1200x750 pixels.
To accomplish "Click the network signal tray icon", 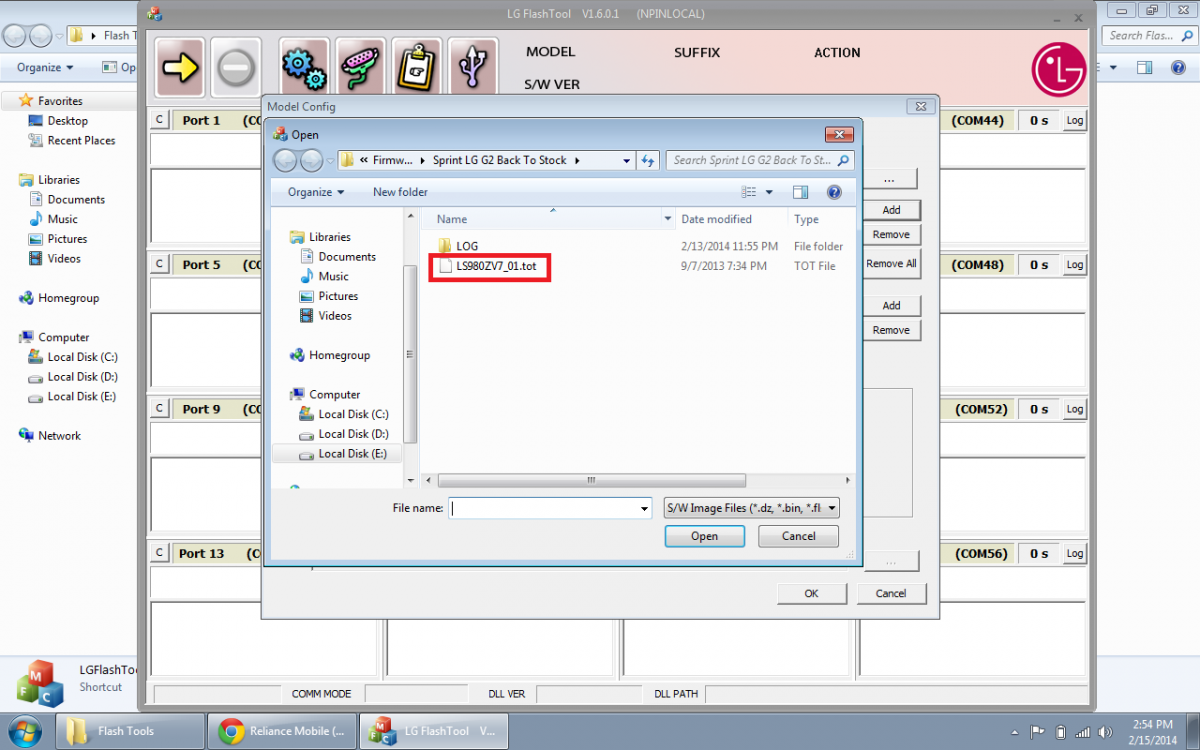I will [1083, 731].
